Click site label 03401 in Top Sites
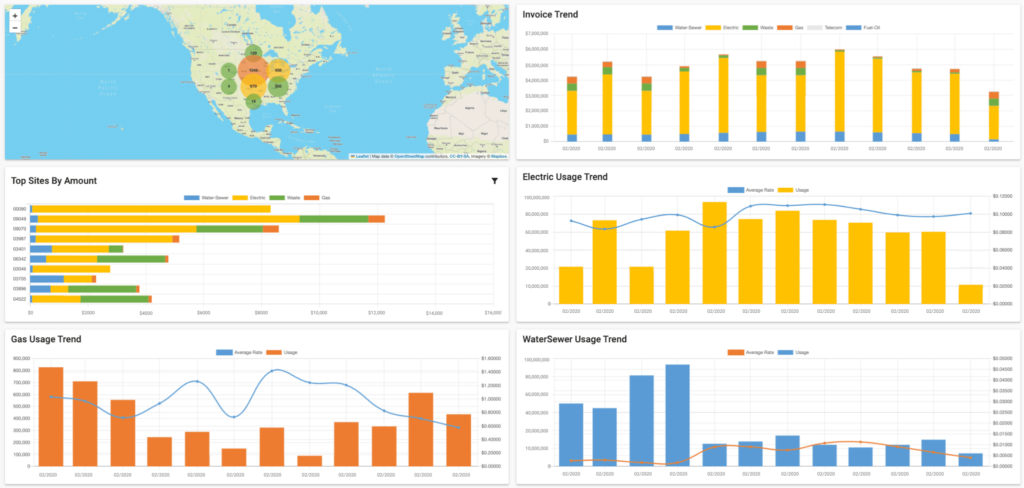This screenshot has width=1024, height=488. tap(18, 249)
